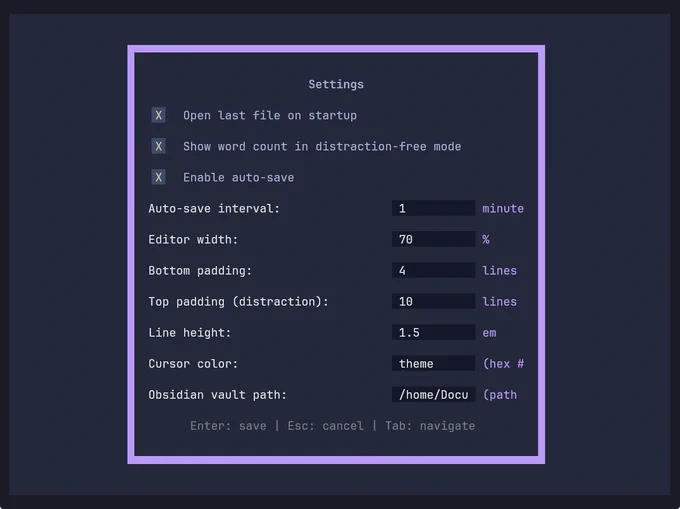680x509 pixels.
Task: Click the lines unit beside Bottom padding
Action: tap(500, 271)
